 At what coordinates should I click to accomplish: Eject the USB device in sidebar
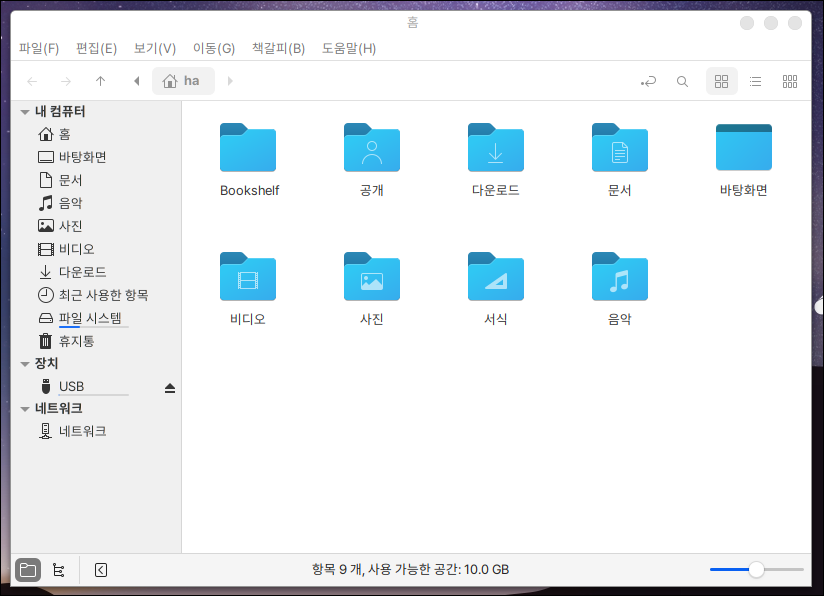170,387
